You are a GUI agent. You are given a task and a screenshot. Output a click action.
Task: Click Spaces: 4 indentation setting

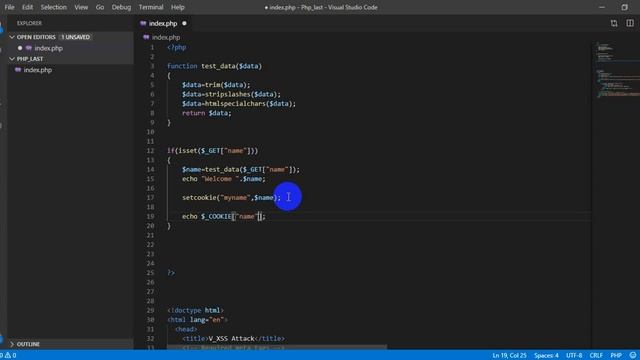(x=546, y=356)
